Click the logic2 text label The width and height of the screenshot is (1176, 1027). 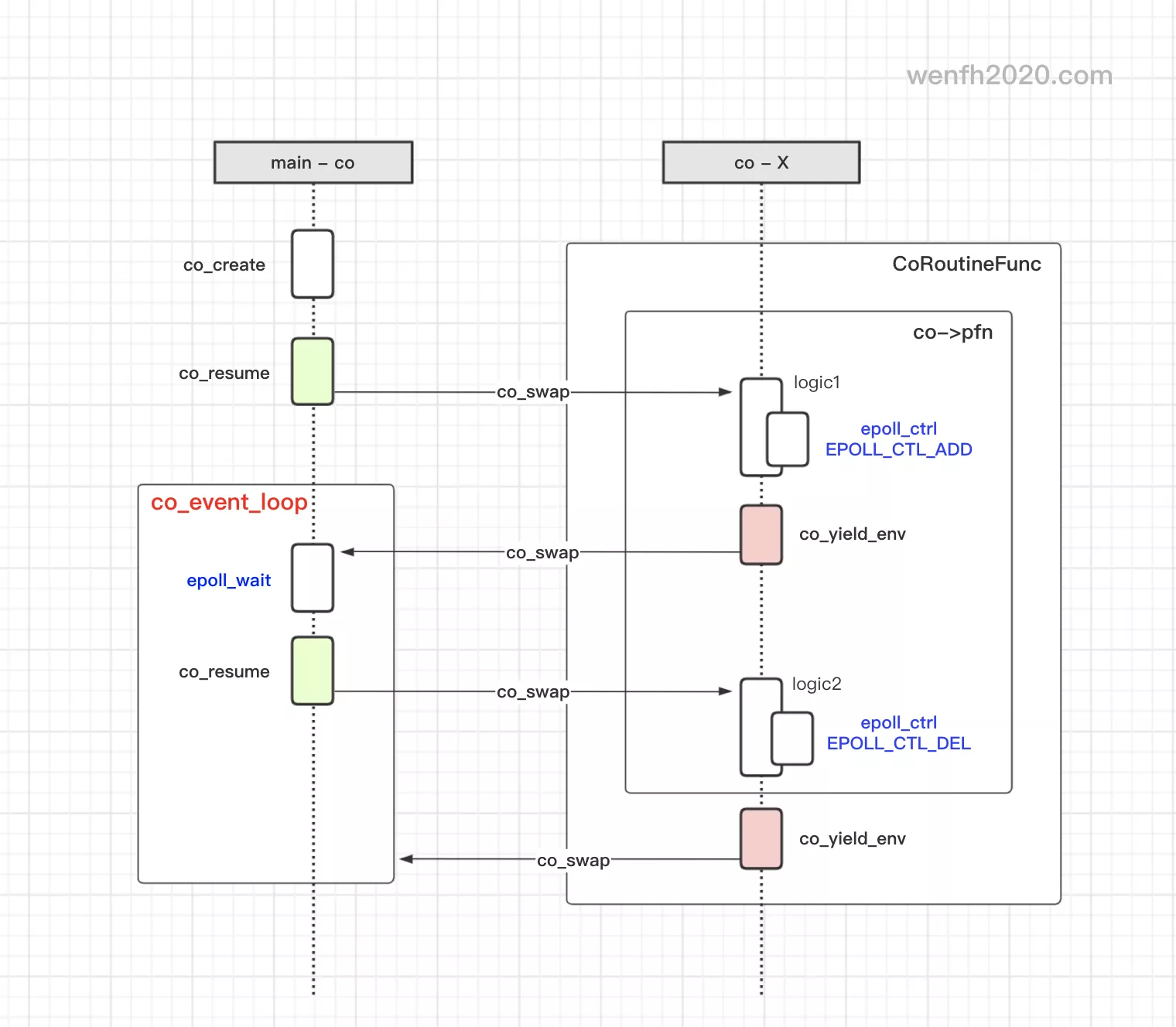click(816, 684)
